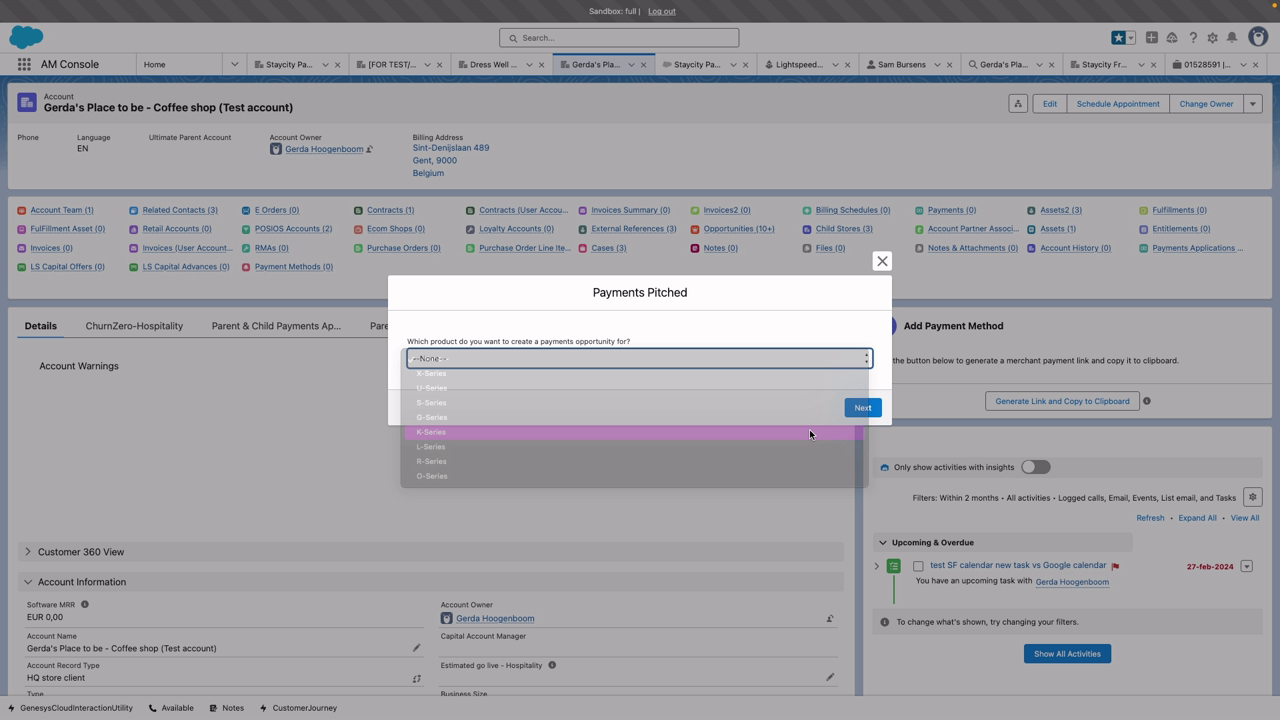Click the green task icon in timeline
The height and width of the screenshot is (720, 1280).
point(894,566)
